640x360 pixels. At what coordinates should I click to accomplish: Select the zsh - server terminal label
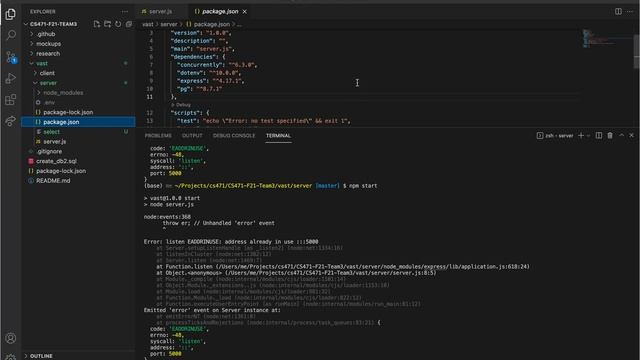click(555, 136)
